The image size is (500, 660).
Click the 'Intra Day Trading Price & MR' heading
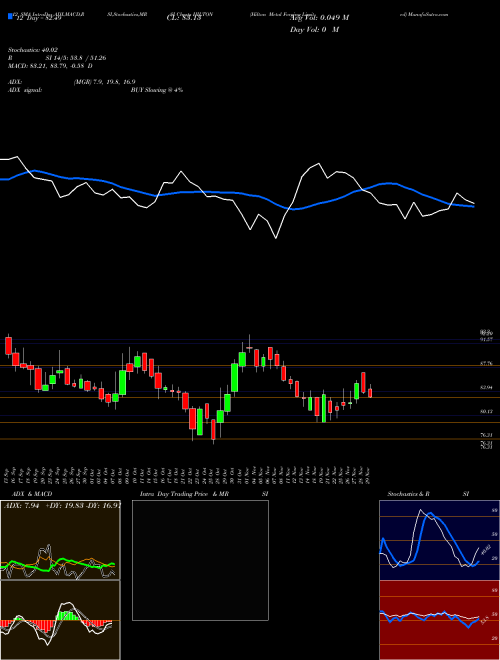pyautogui.click(x=184, y=494)
